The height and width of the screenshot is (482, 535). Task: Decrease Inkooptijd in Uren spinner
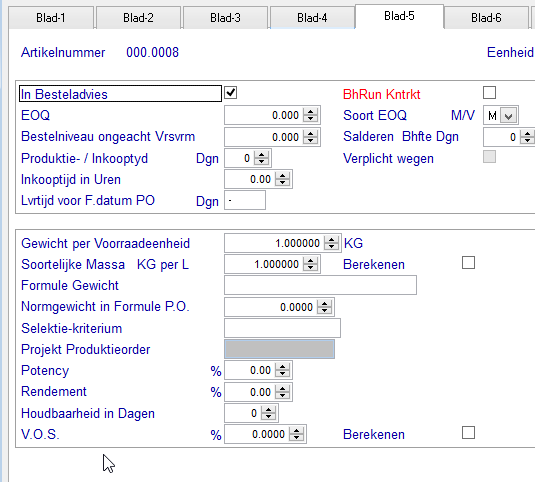tap(282, 183)
